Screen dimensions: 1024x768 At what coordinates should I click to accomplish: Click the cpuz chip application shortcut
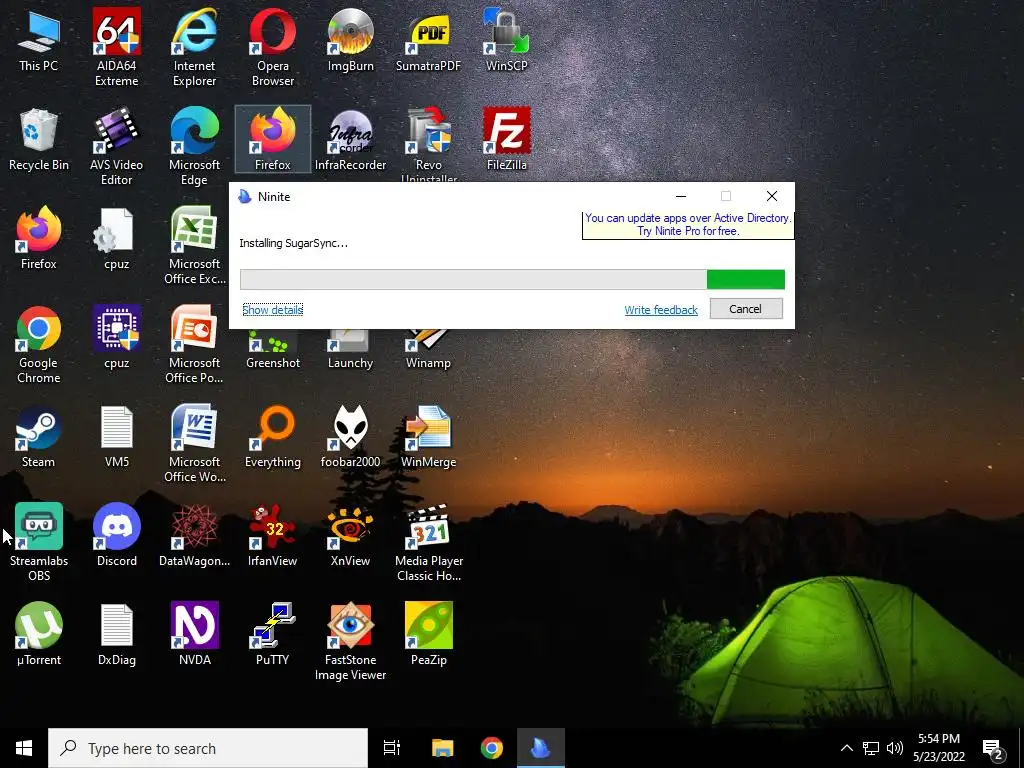(x=116, y=338)
